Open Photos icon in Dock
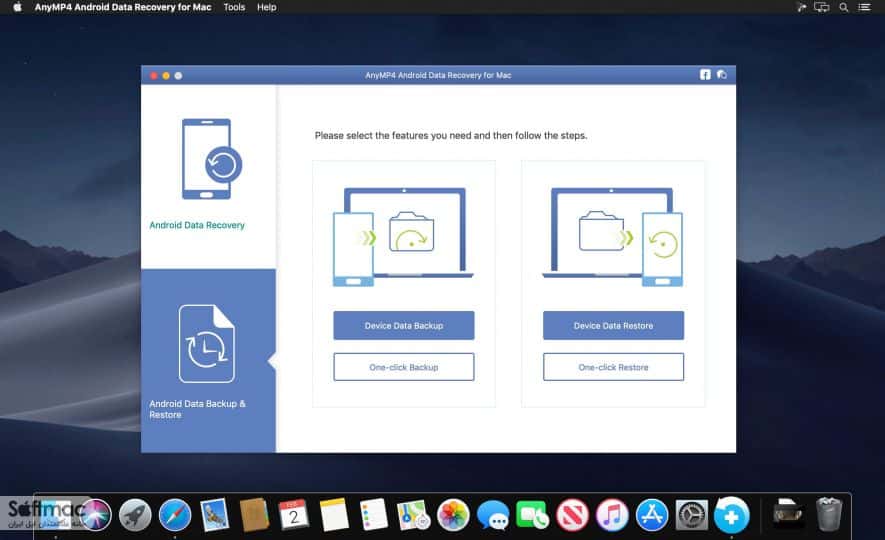 point(453,515)
